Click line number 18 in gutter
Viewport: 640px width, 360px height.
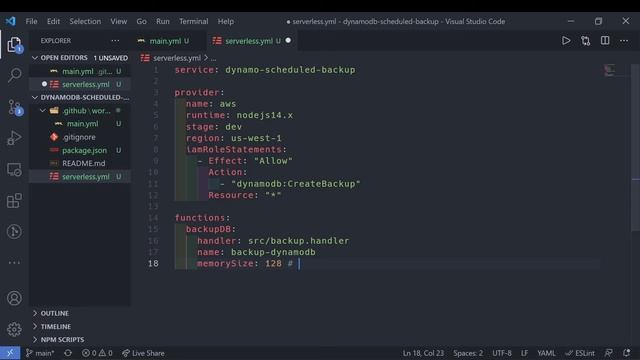pyautogui.click(x=153, y=263)
